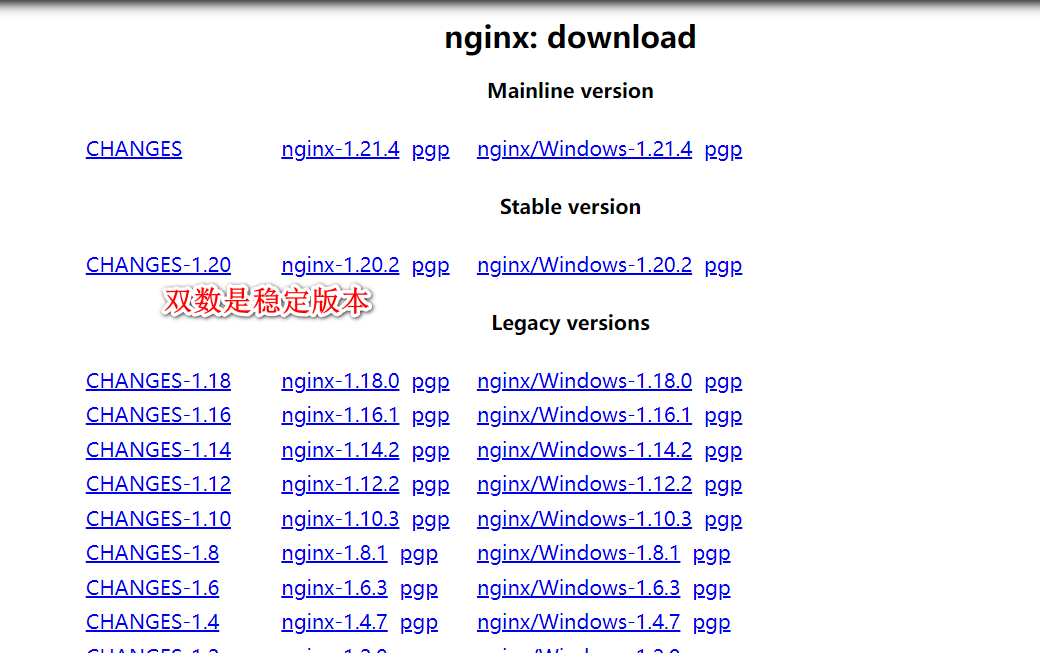Open pgp signature for nginx/Windows-1.16.1
The image size is (1040, 653).
point(723,416)
